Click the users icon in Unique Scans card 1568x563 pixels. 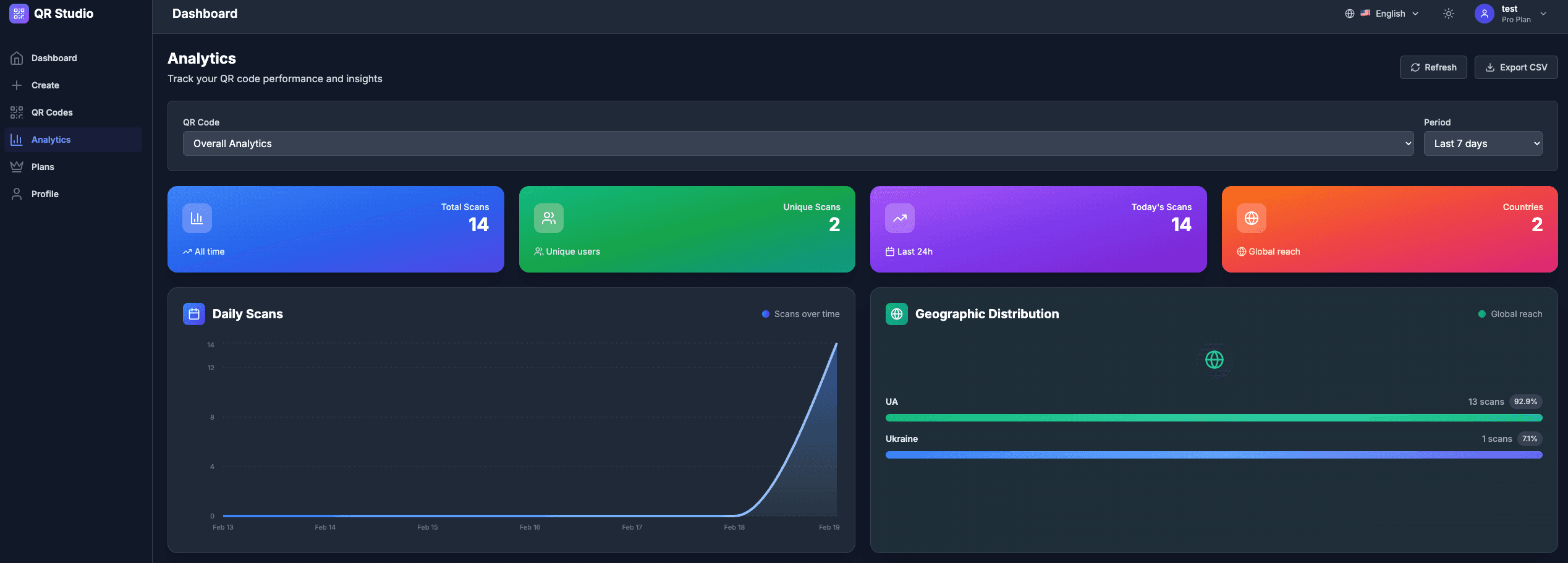pyautogui.click(x=548, y=218)
